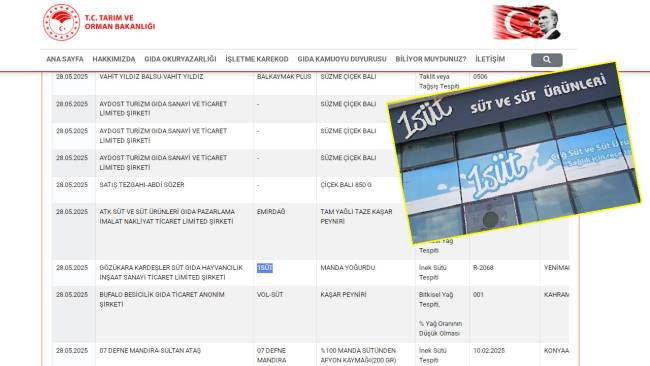Open the ANA SAYFA menu item

point(65,59)
